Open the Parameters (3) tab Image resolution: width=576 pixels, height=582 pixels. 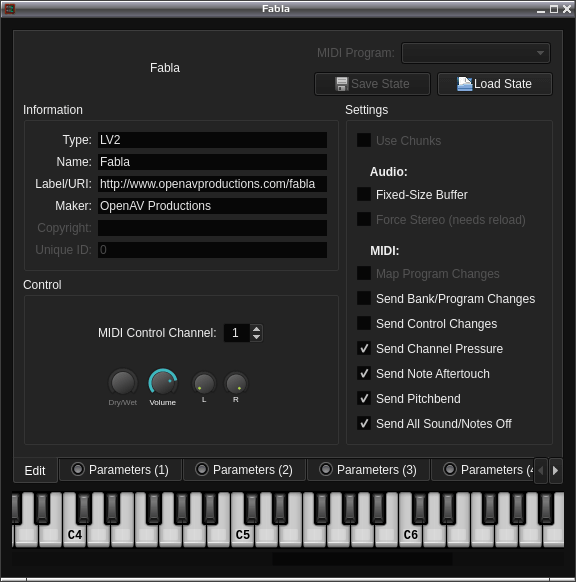[x=368, y=470]
